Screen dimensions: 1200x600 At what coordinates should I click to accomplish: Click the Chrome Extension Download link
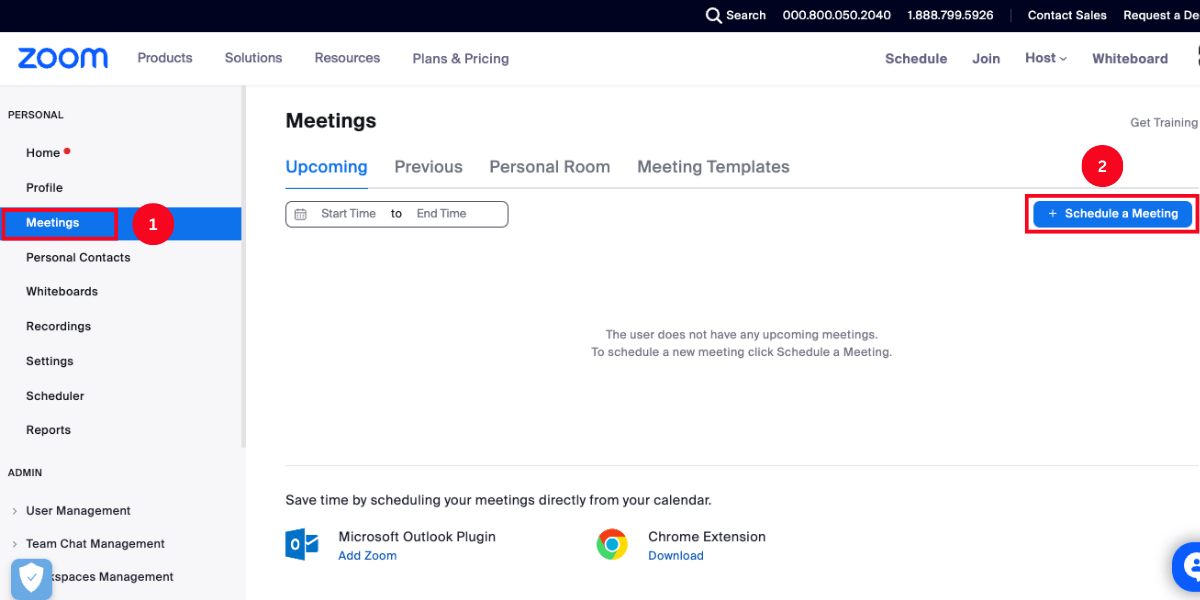[676, 556]
